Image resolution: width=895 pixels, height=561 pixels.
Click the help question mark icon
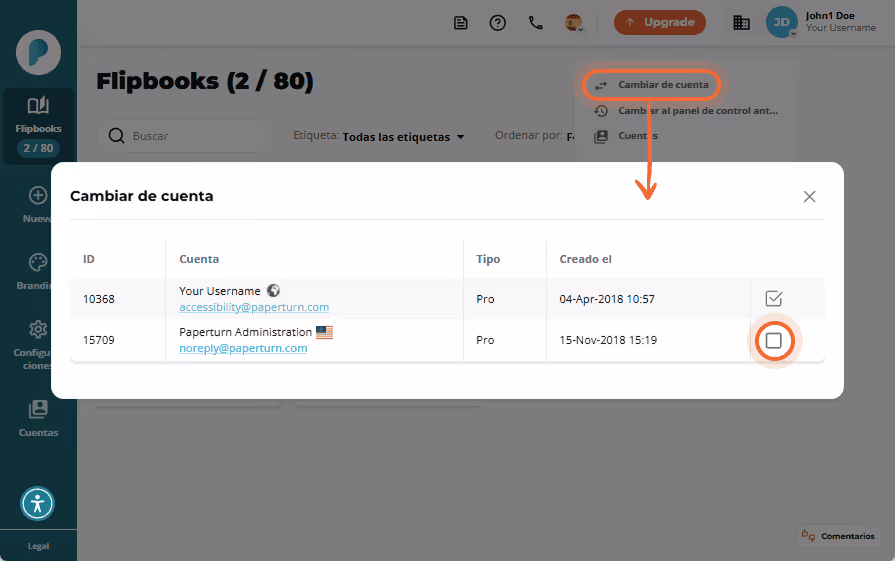498,23
